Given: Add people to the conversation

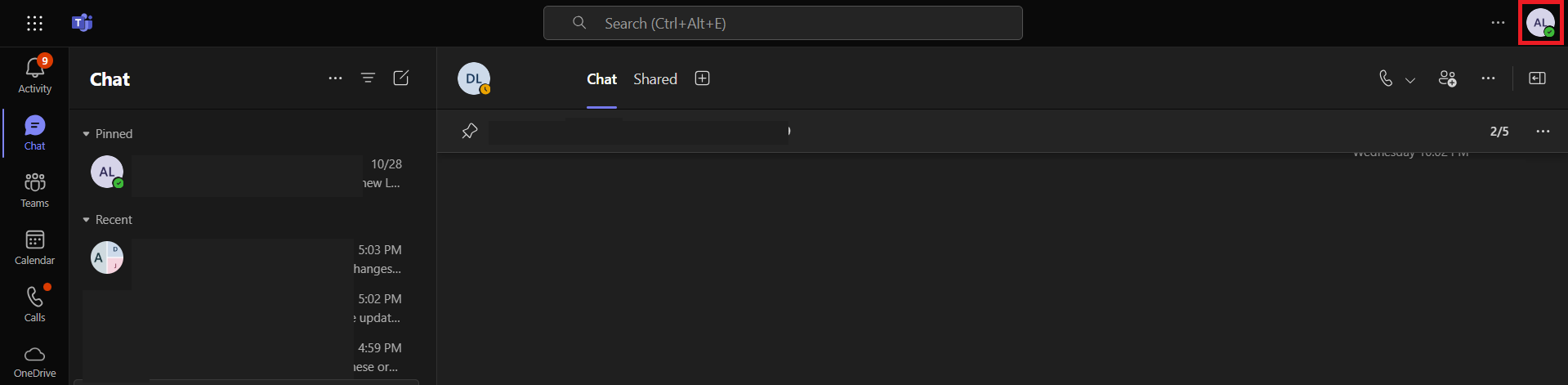Looking at the screenshot, I should pyautogui.click(x=1448, y=78).
